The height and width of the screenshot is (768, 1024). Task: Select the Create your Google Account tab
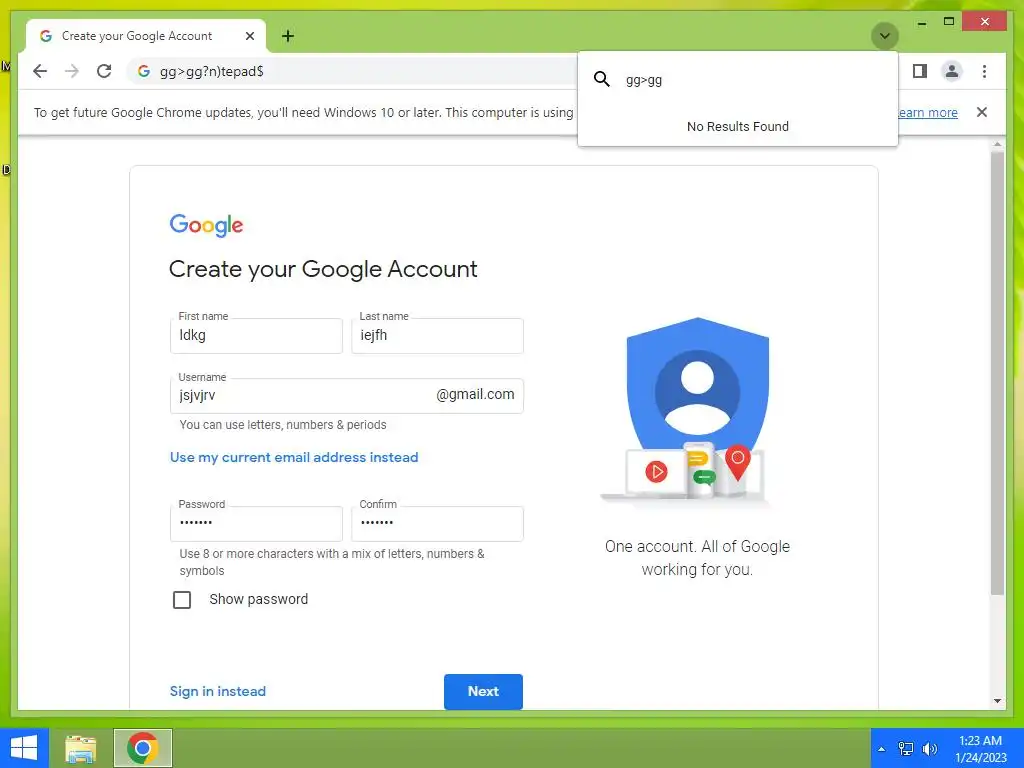coord(146,36)
